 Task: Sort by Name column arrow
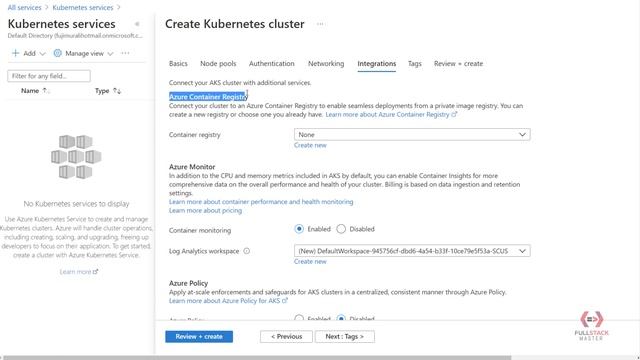click(x=45, y=91)
